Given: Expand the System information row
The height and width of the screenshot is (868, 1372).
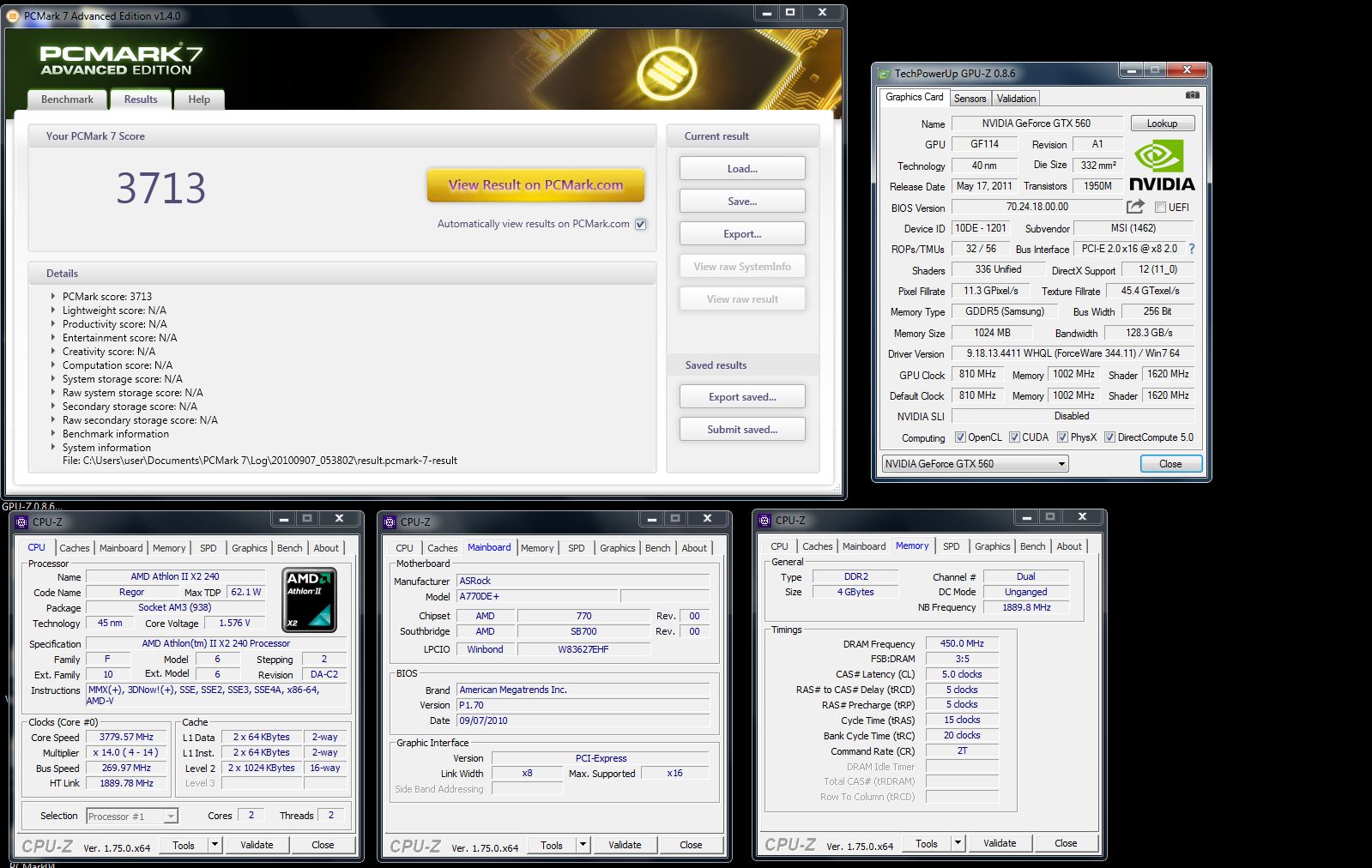Looking at the screenshot, I should point(53,448).
